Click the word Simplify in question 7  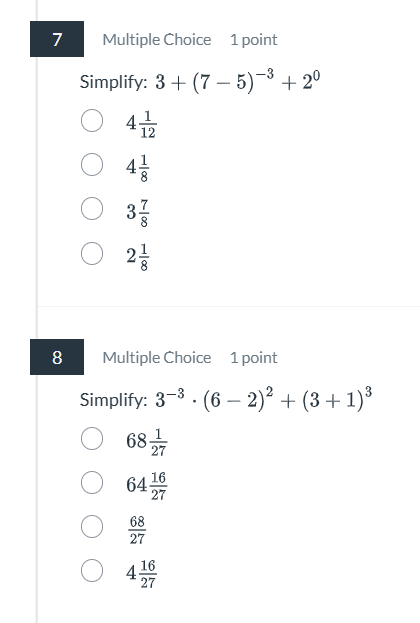click(113, 82)
